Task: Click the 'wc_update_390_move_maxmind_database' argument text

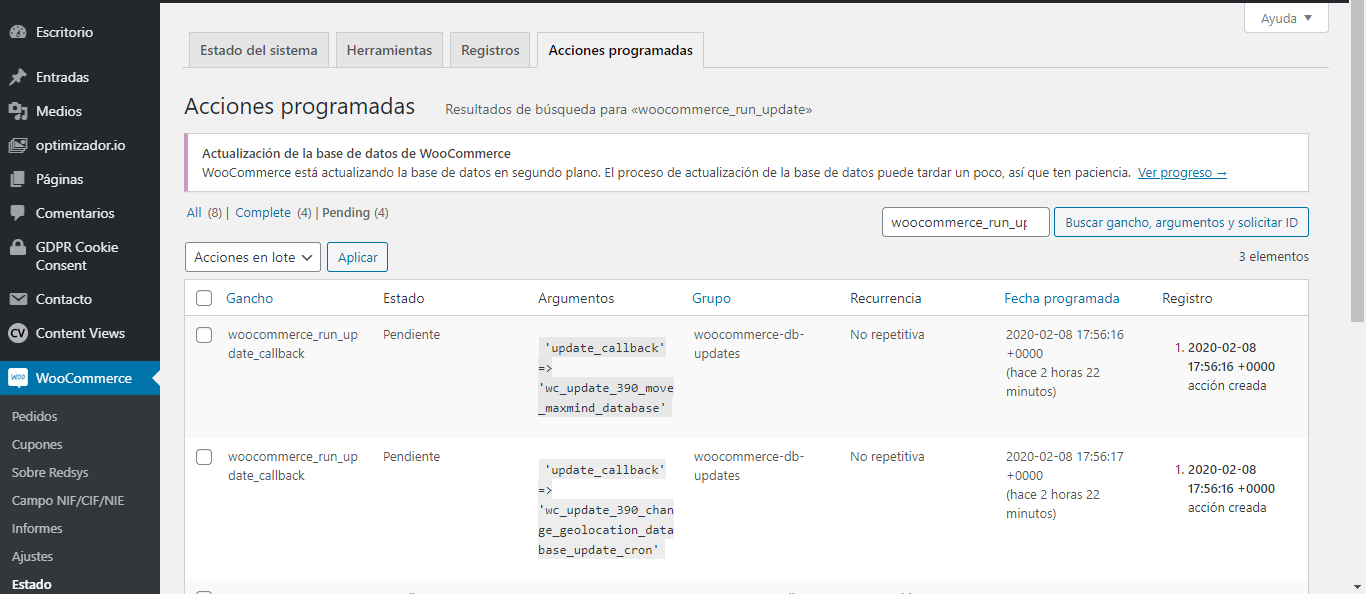Action: (605, 398)
